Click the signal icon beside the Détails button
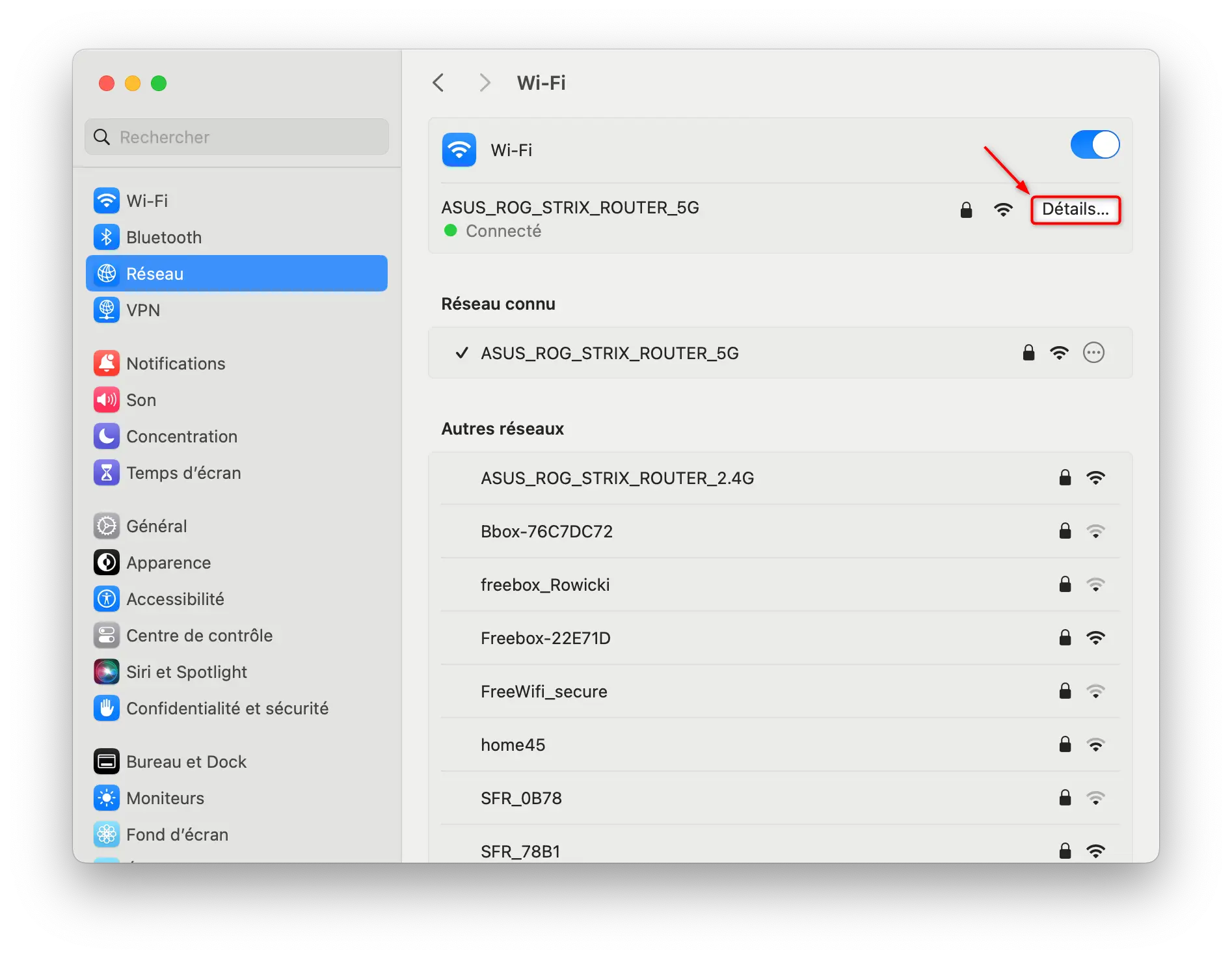Image resolution: width=1232 pixels, height=959 pixels. (x=1004, y=209)
